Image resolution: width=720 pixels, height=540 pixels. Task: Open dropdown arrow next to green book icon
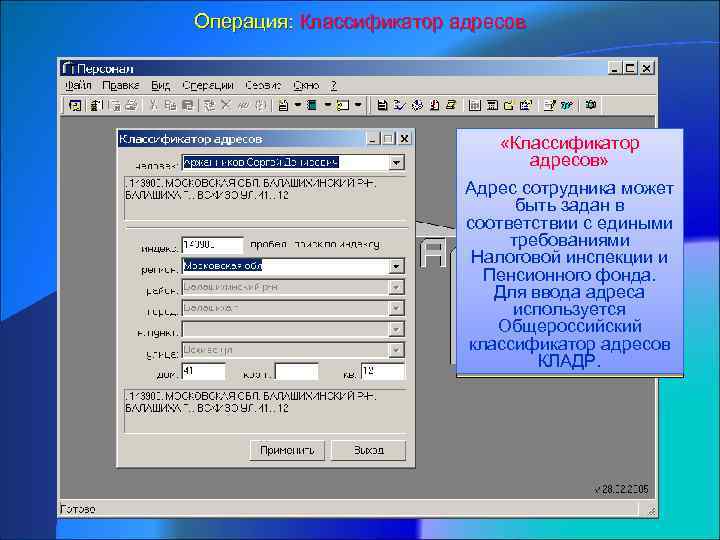[327, 105]
